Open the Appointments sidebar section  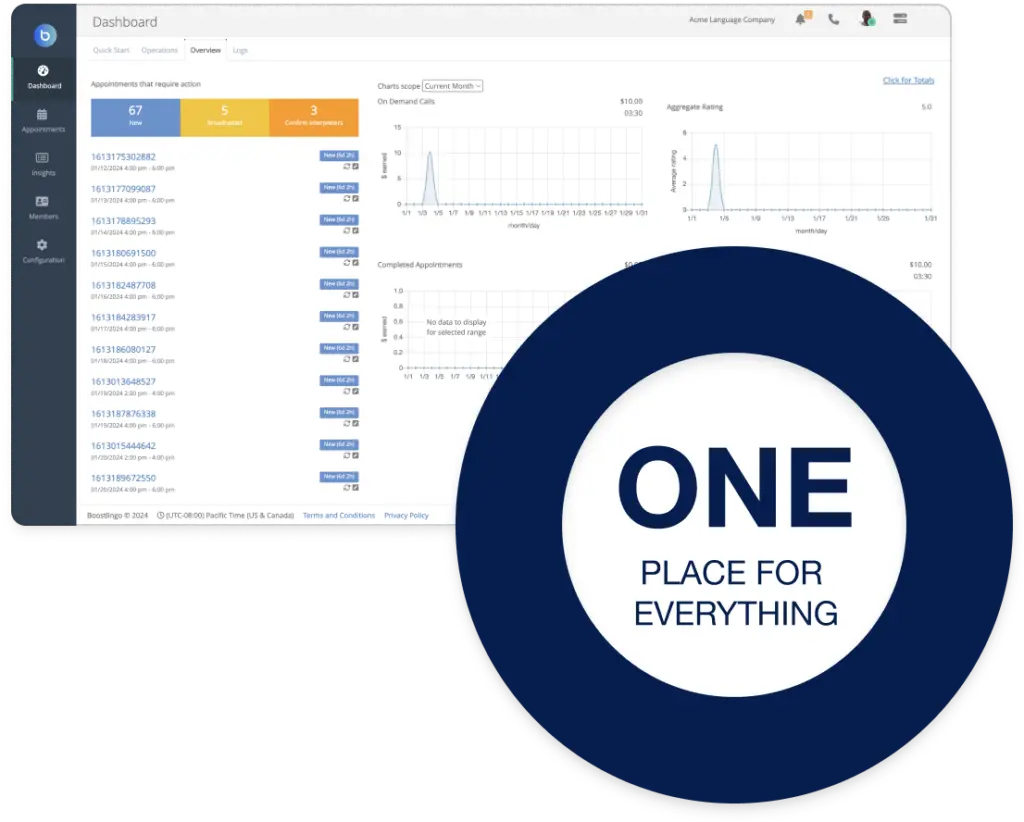pyautogui.click(x=43, y=121)
